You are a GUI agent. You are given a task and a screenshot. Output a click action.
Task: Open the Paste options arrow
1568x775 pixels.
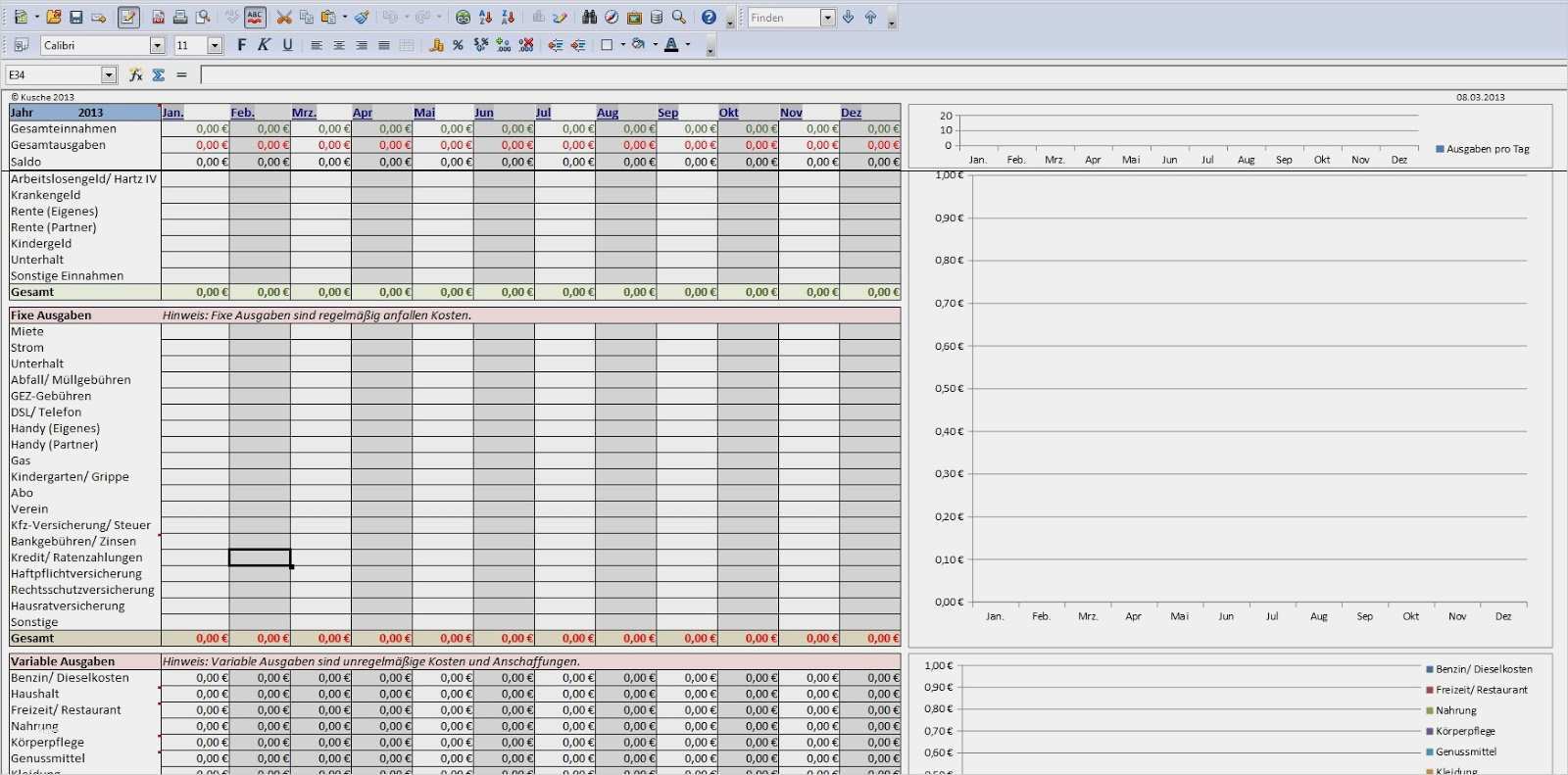[x=344, y=18]
